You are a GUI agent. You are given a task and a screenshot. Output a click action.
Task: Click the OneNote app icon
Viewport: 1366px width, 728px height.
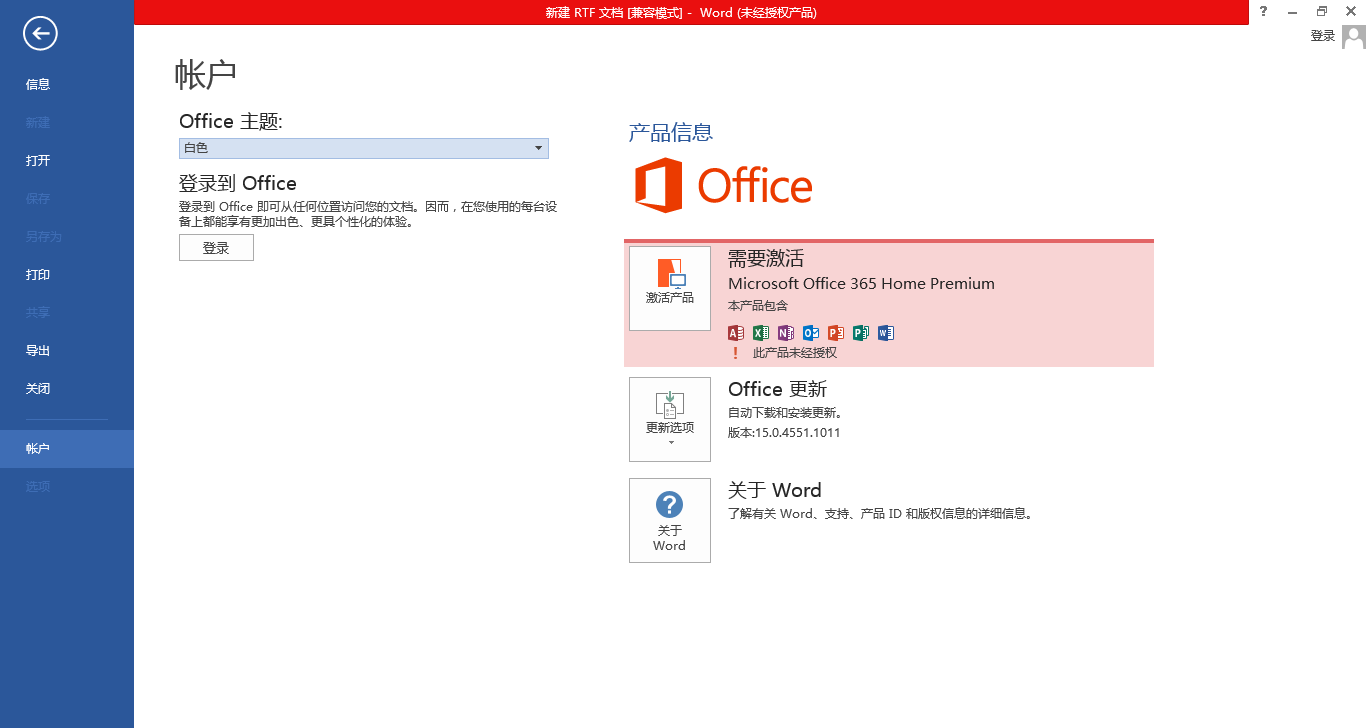[x=786, y=333]
